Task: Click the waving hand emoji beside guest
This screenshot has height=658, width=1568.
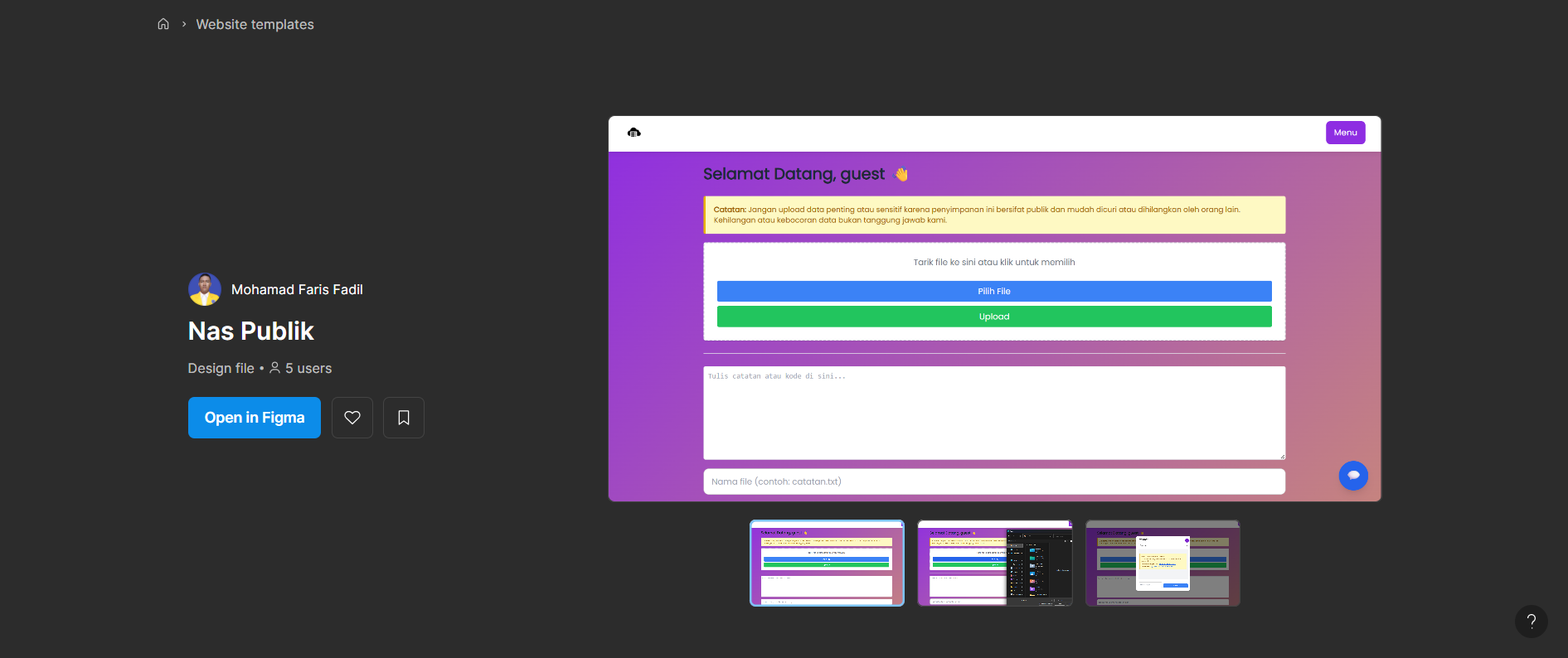Action: click(x=901, y=174)
